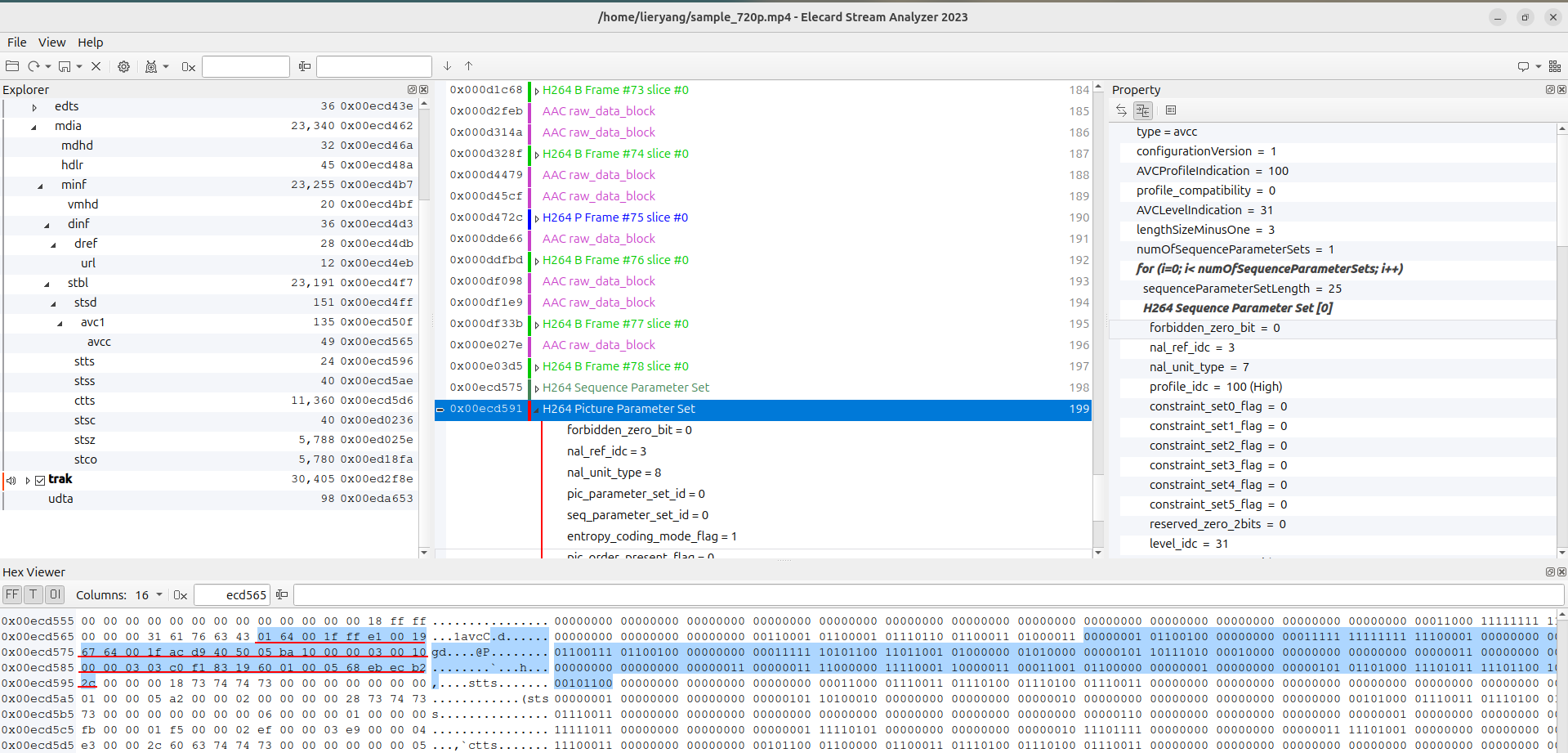Click the text search icon in main toolbar
This screenshot has height=753, width=1568.
(x=305, y=66)
